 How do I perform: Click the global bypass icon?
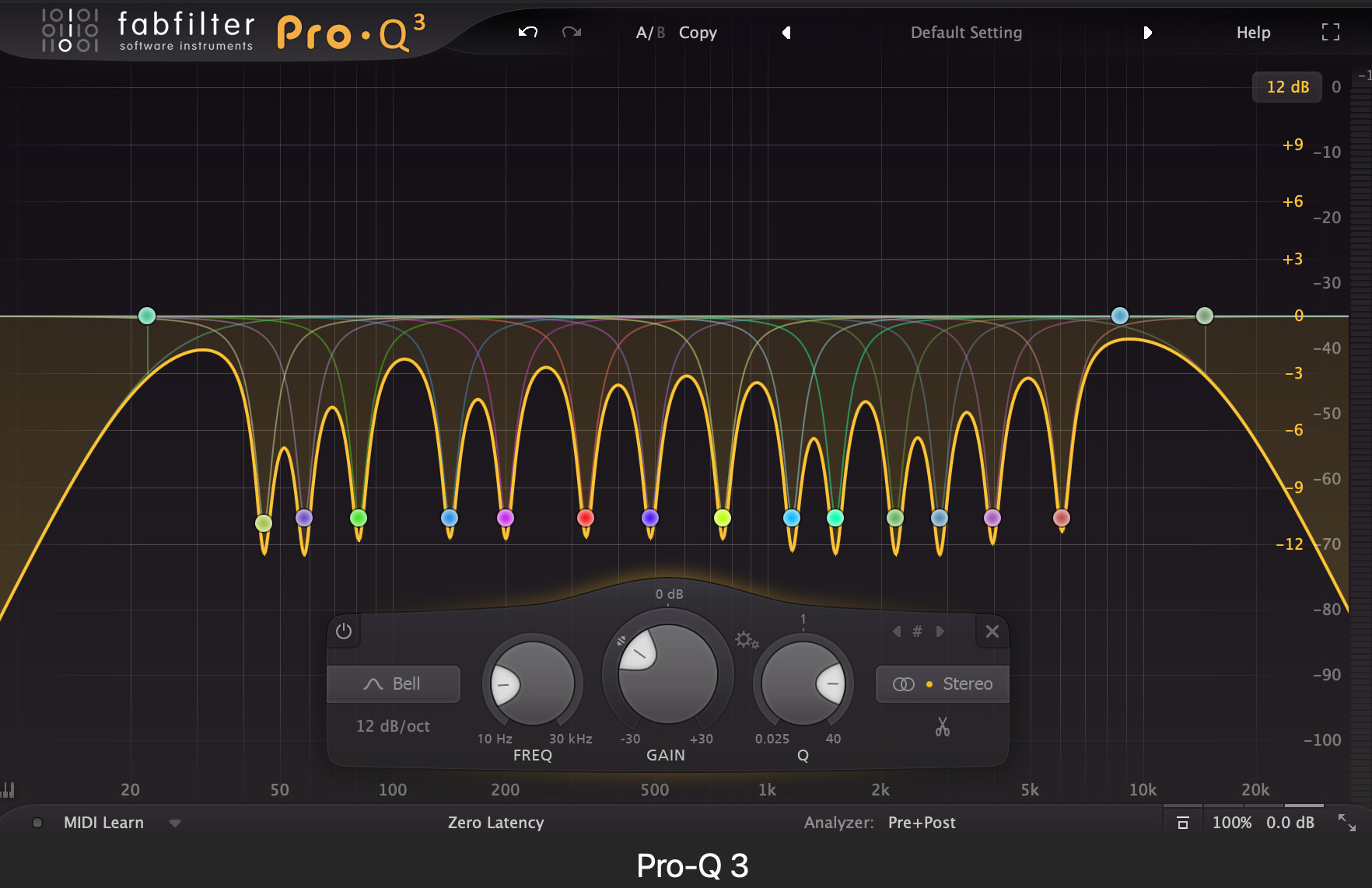coord(1183,823)
